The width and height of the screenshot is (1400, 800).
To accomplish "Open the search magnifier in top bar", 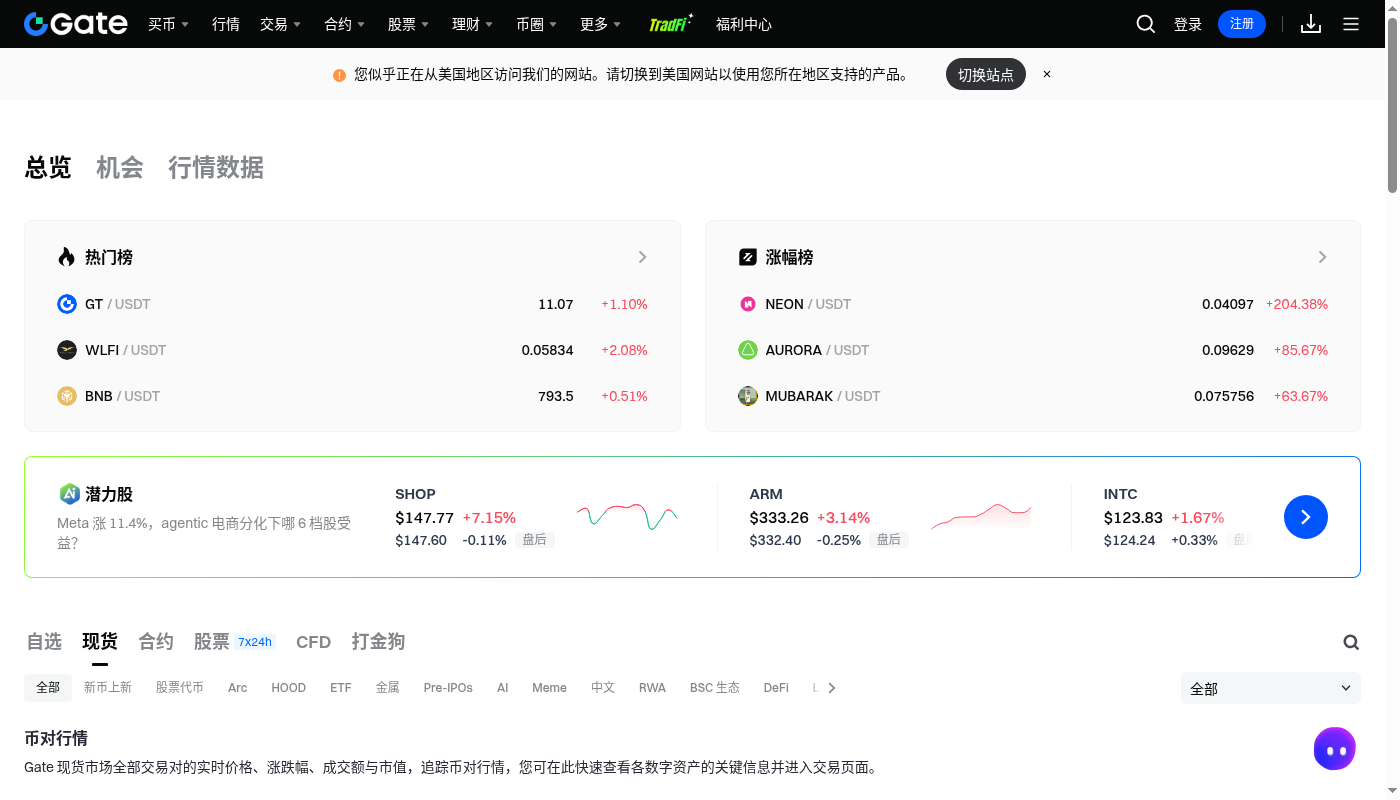I will pos(1146,24).
